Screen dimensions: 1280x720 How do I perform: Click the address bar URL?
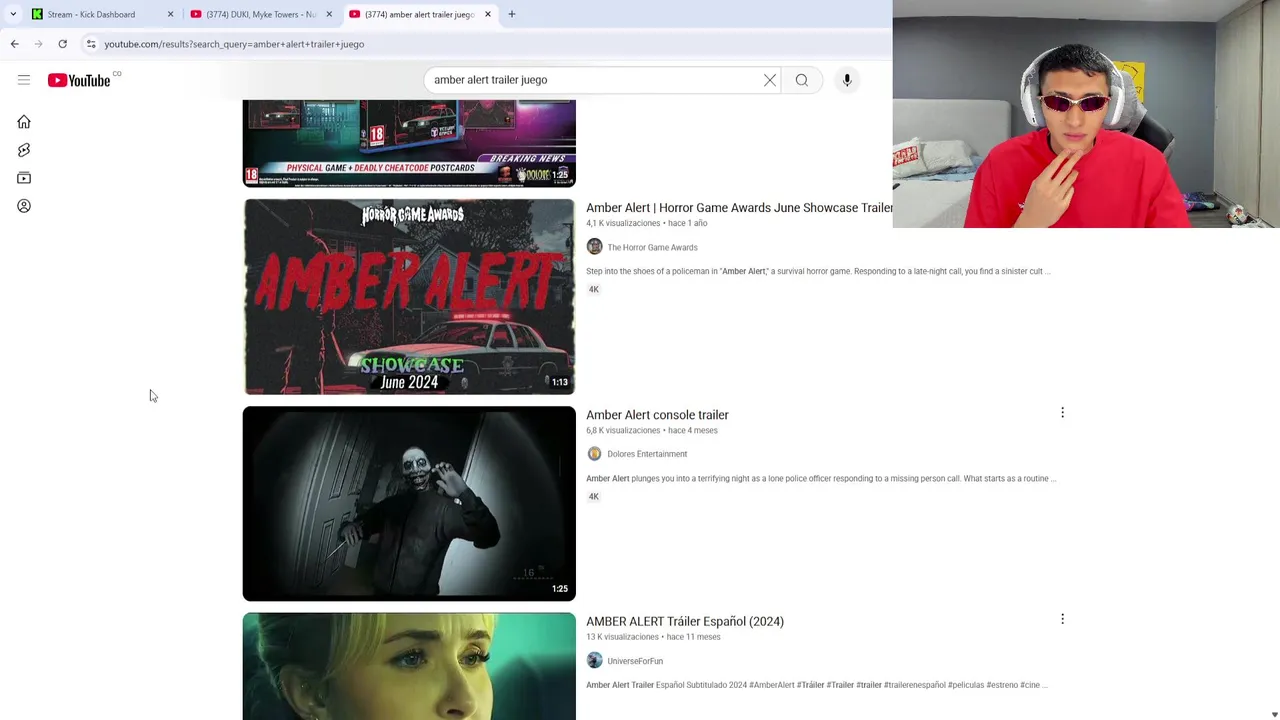point(234,44)
